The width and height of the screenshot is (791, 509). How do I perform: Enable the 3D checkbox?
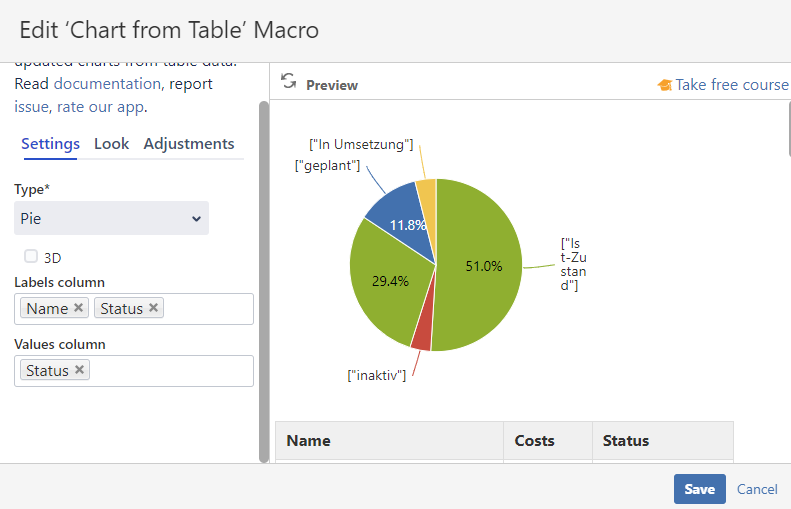pyautogui.click(x=31, y=256)
